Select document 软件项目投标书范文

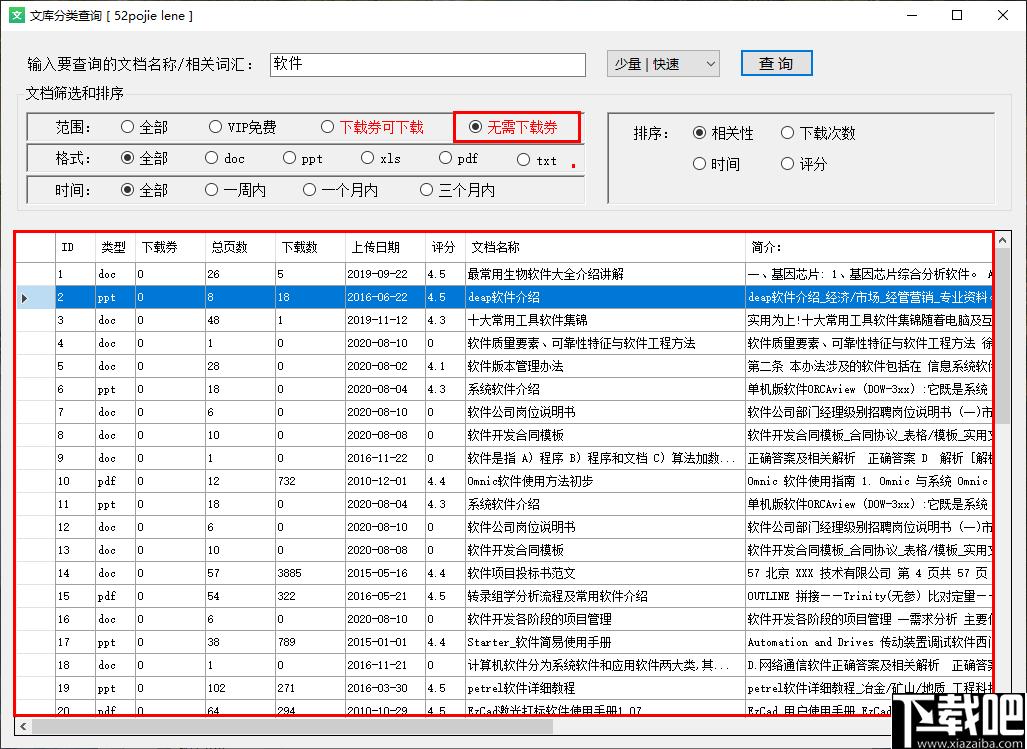[605, 573]
